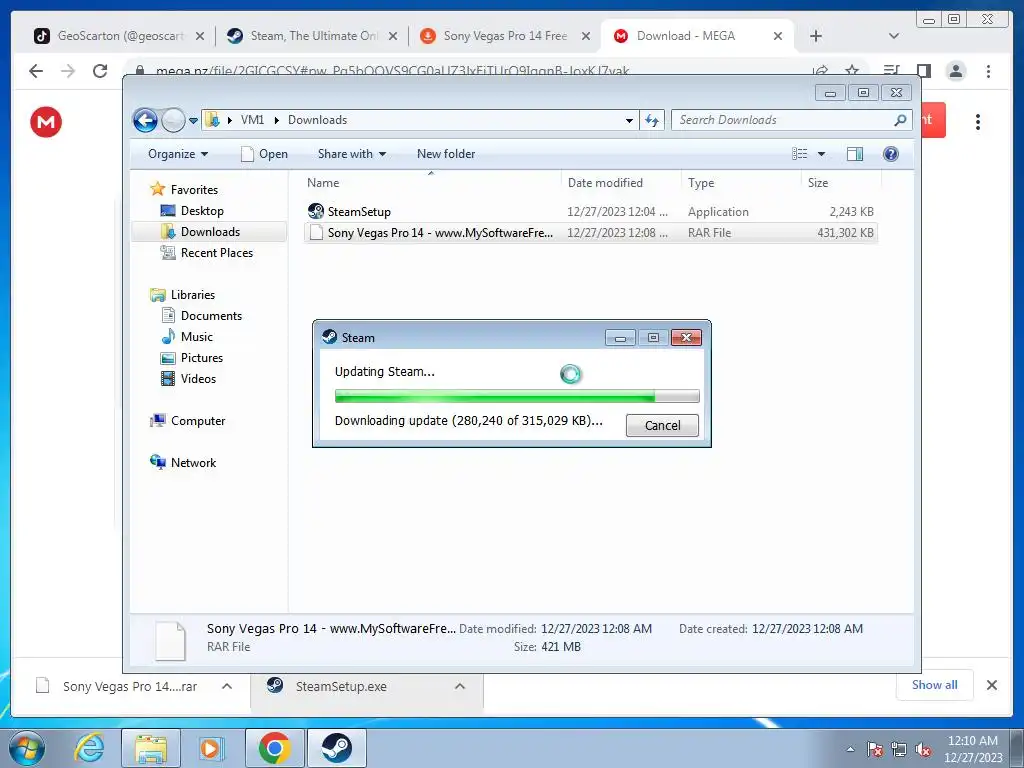Open the Chrome profile avatar menu
1024x768 pixels.
click(x=955, y=71)
